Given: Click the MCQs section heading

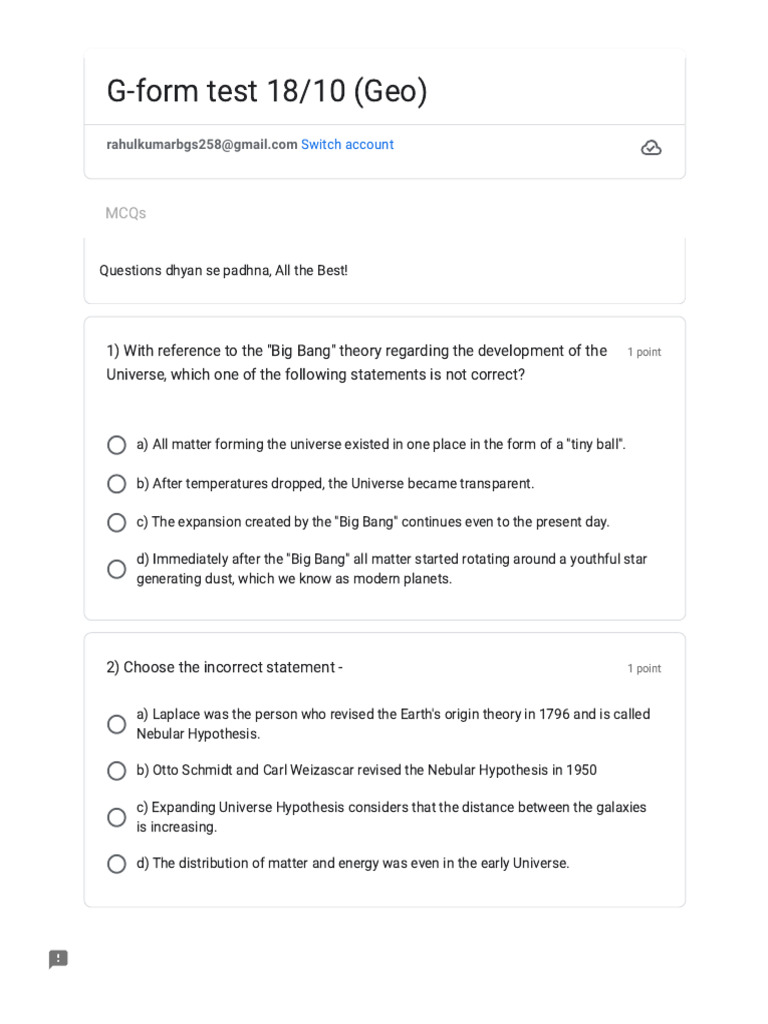Looking at the screenshot, I should 126,213.
